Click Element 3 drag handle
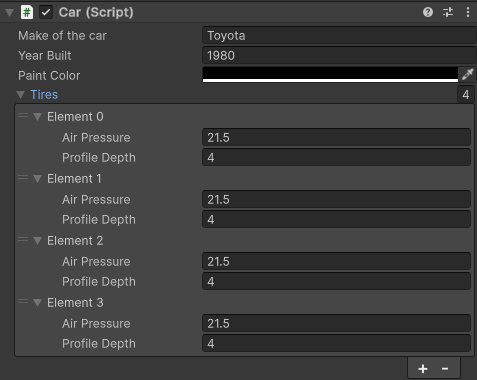The image size is (477, 380). 23,302
